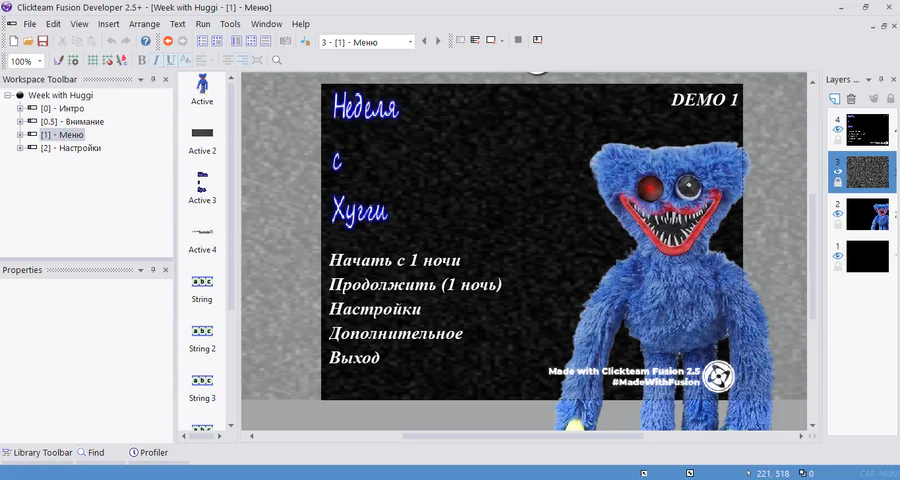Open Layers panel dropdown arrow

click(868, 80)
